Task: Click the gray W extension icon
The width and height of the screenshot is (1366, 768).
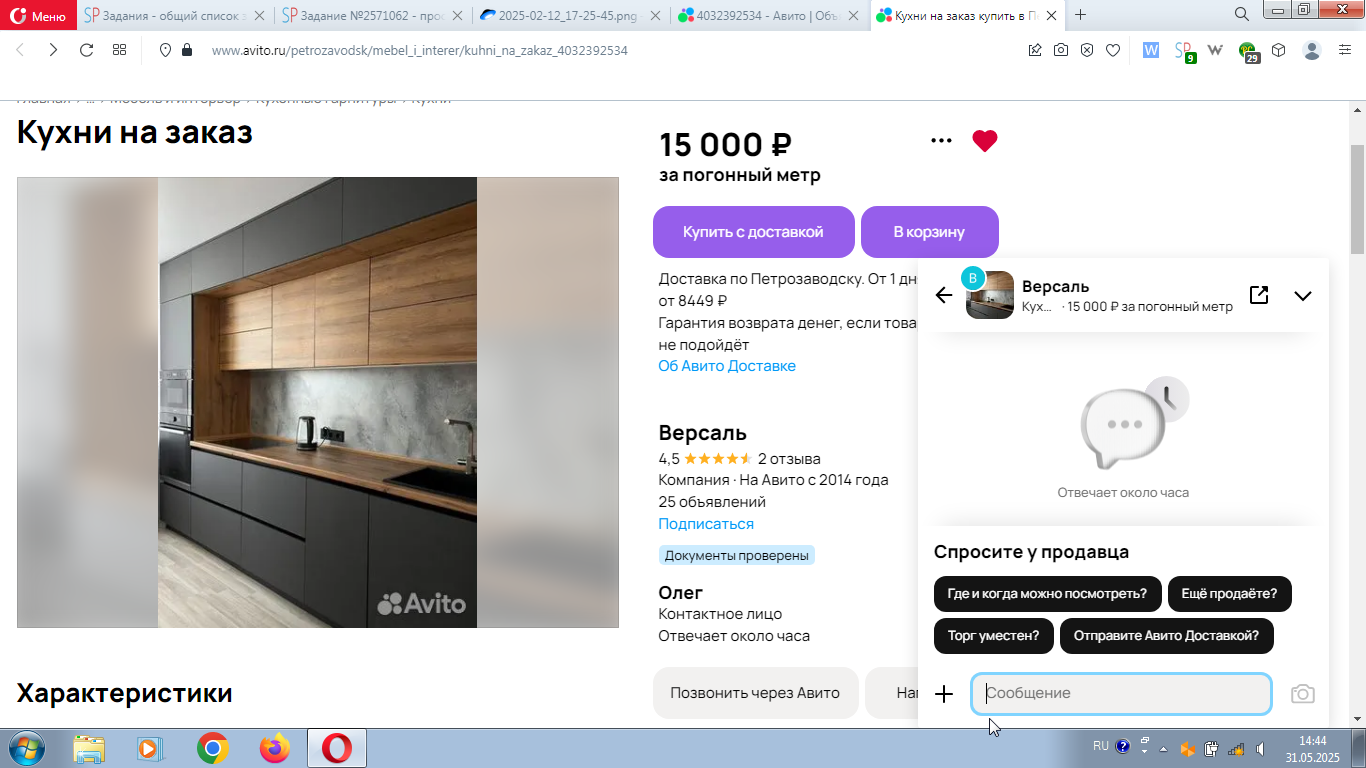Action: point(1216,50)
